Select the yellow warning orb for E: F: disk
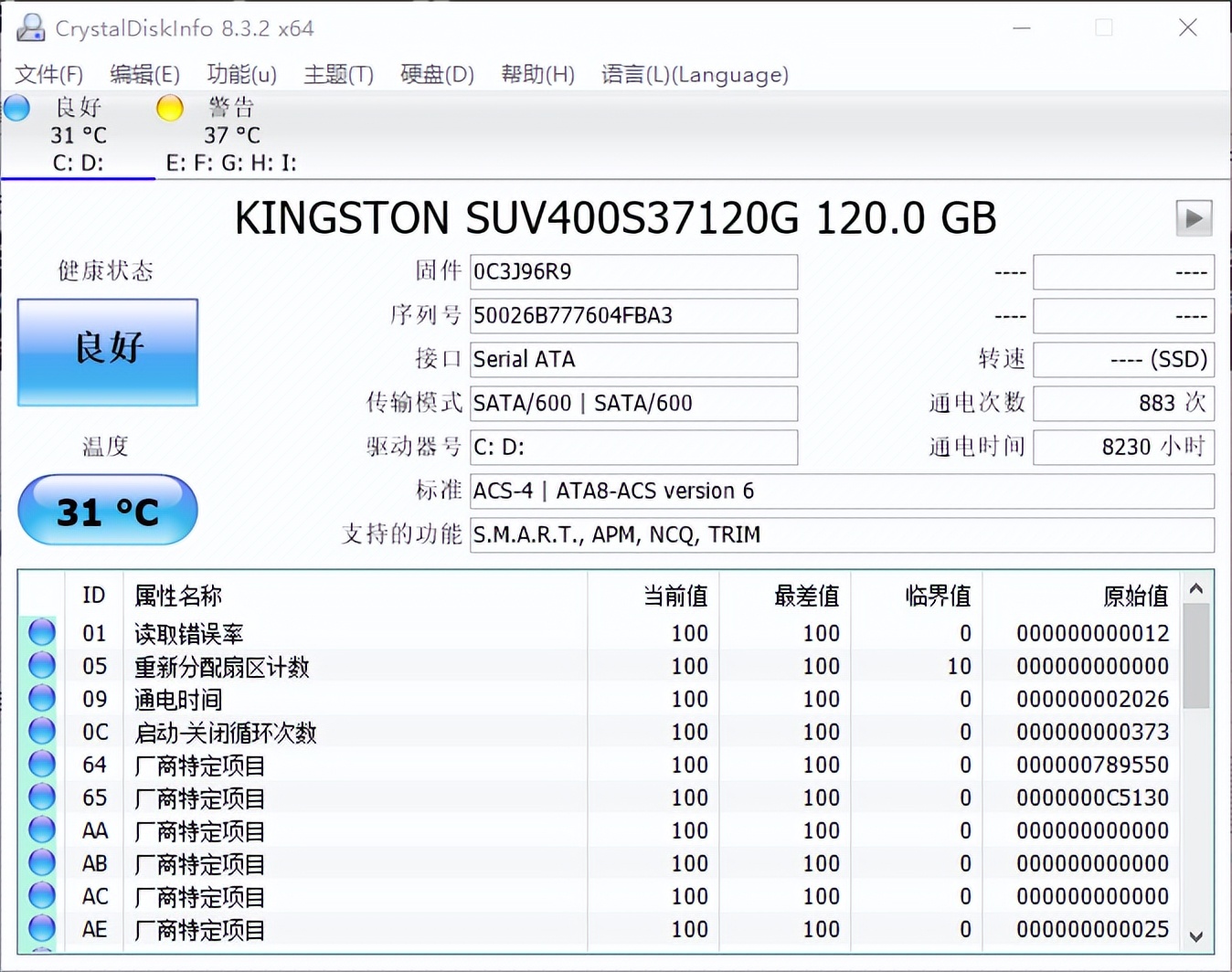 [169, 108]
